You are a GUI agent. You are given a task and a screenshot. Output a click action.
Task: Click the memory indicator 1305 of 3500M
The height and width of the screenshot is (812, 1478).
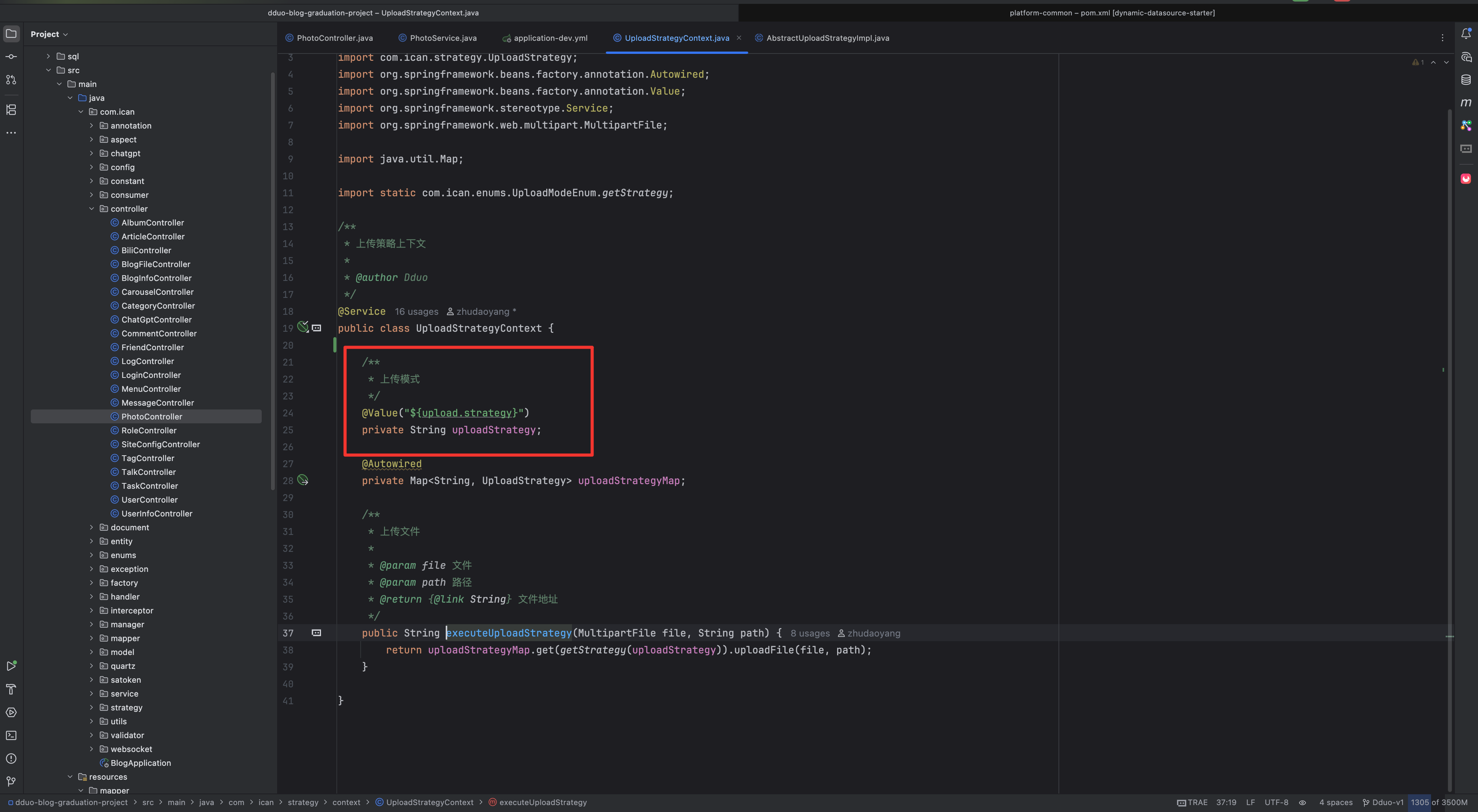click(x=1438, y=802)
